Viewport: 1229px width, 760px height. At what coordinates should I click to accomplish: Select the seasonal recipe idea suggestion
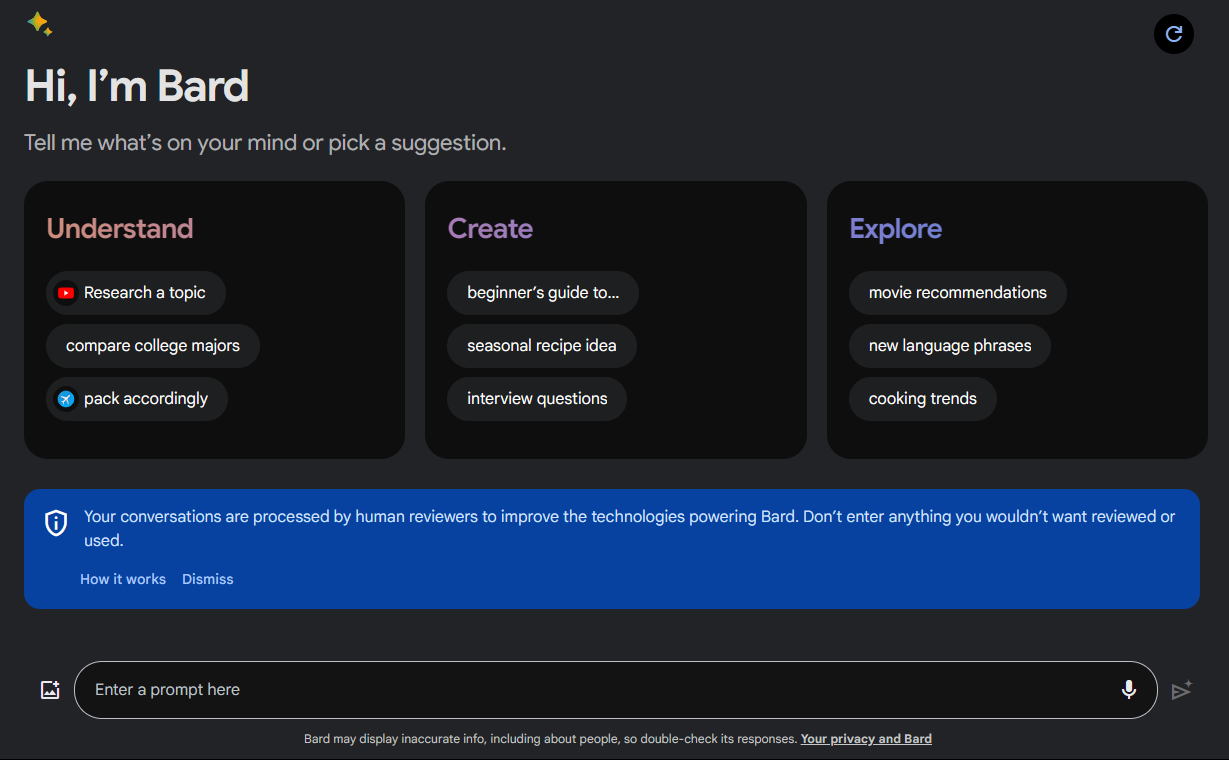point(541,345)
